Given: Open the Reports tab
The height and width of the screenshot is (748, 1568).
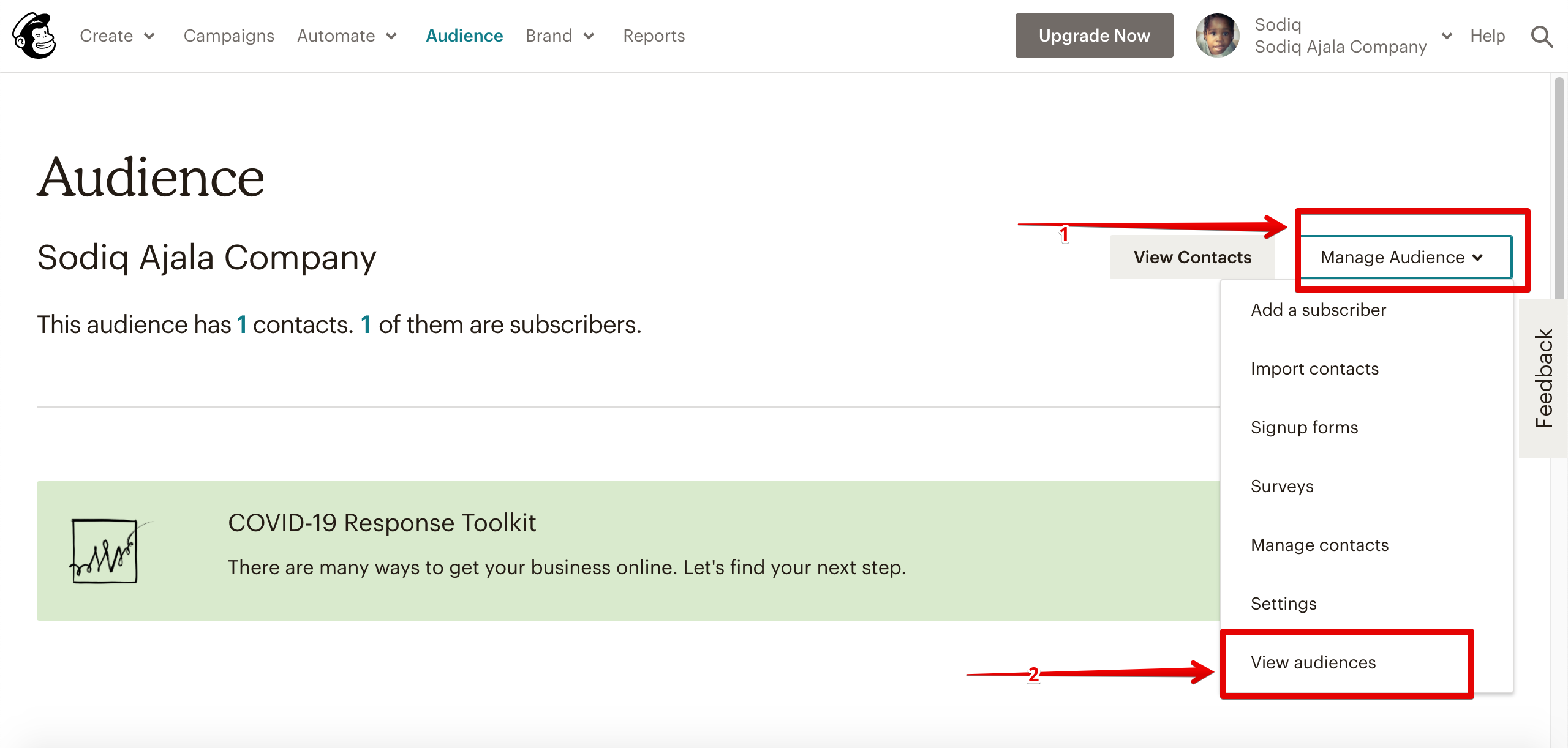Looking at the screenshot, I should point(654,36).
